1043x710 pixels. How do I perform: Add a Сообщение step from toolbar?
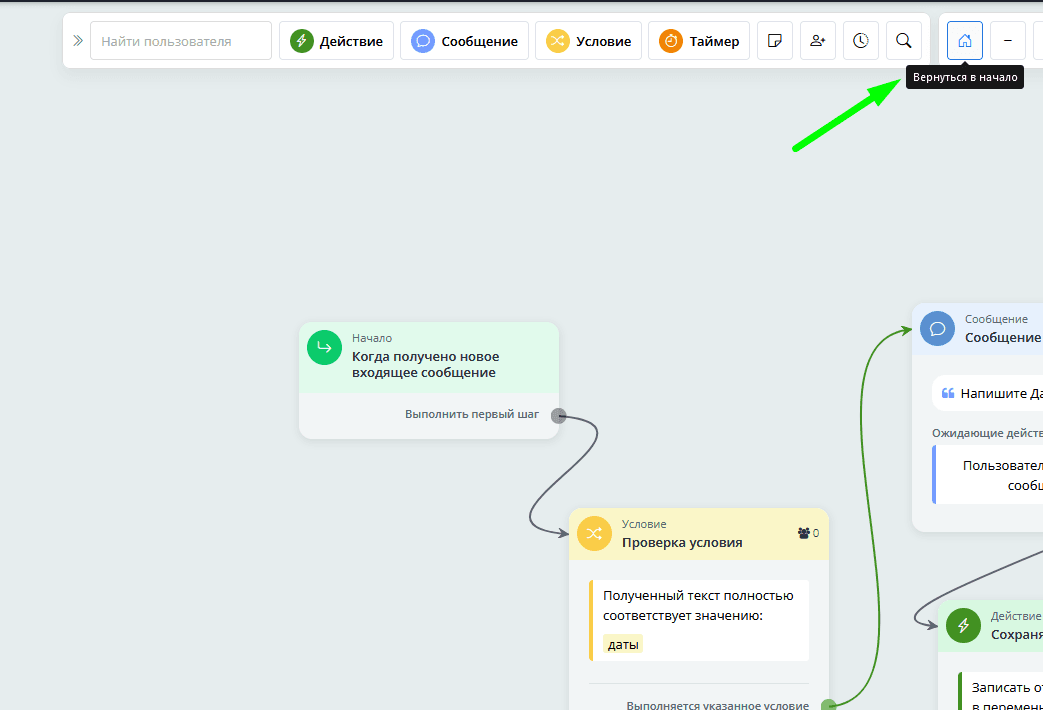[464, 41]
